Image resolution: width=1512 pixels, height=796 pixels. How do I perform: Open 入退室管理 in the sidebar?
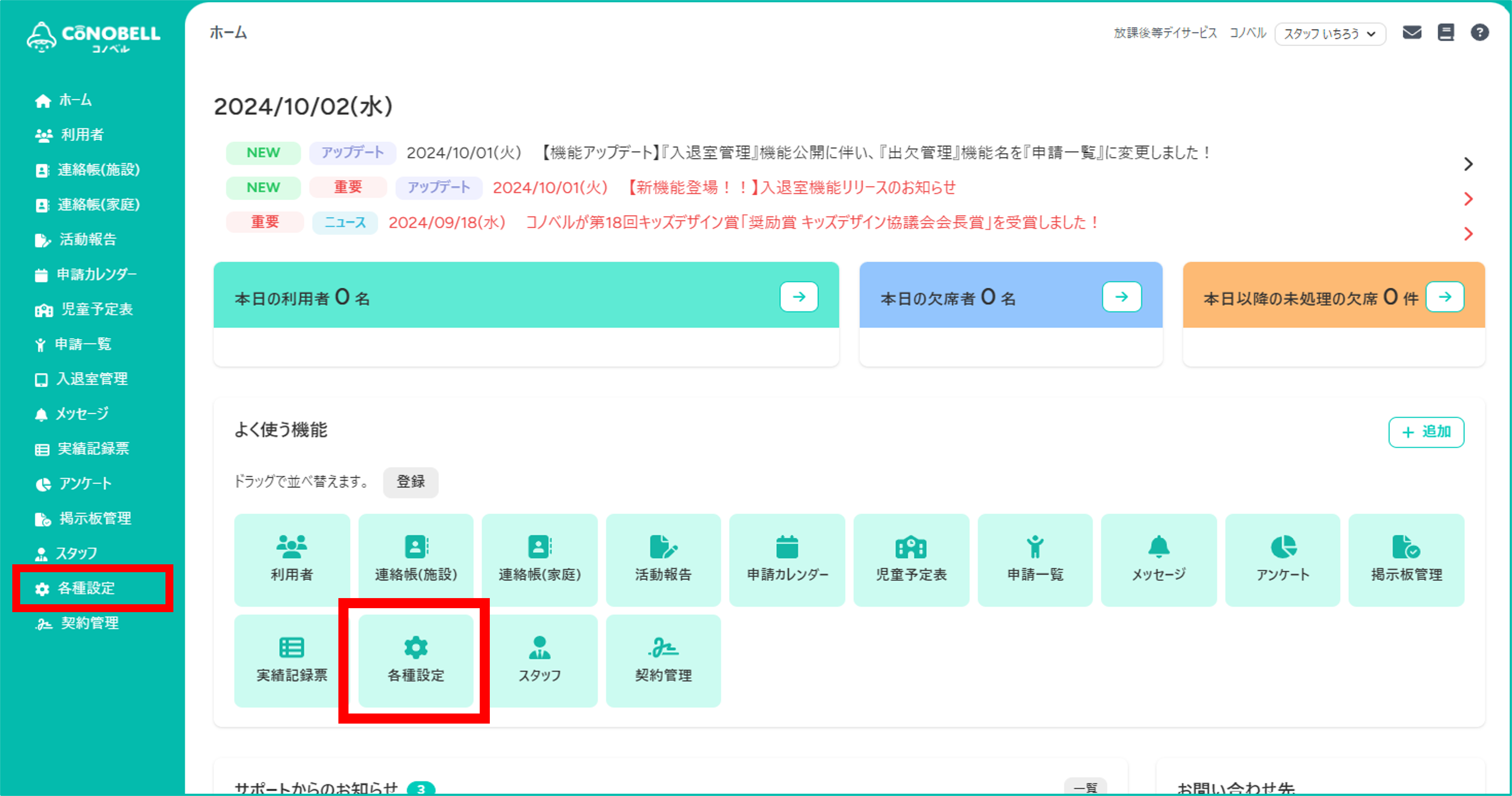81,379
